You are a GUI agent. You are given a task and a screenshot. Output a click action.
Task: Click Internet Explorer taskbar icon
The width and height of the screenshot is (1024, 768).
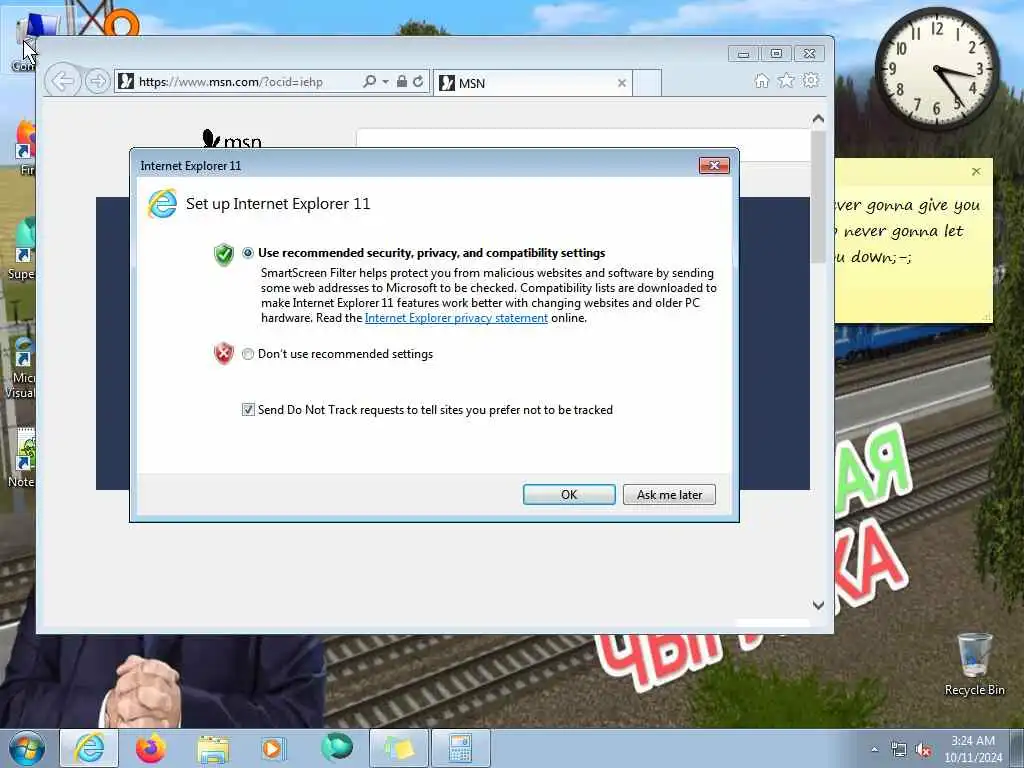(x=89, y=748)
